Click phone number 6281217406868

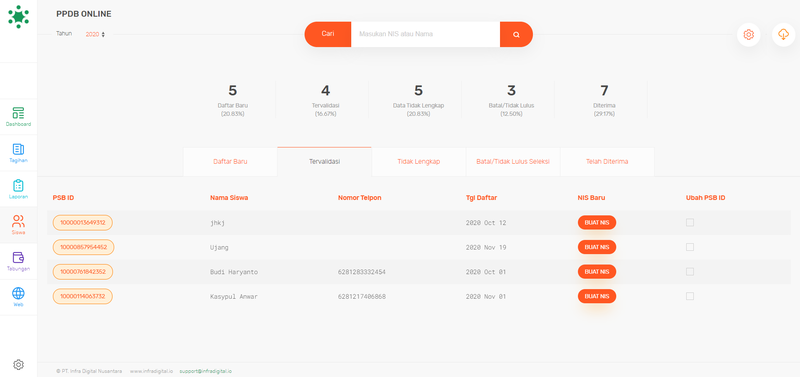click(361, 296)
